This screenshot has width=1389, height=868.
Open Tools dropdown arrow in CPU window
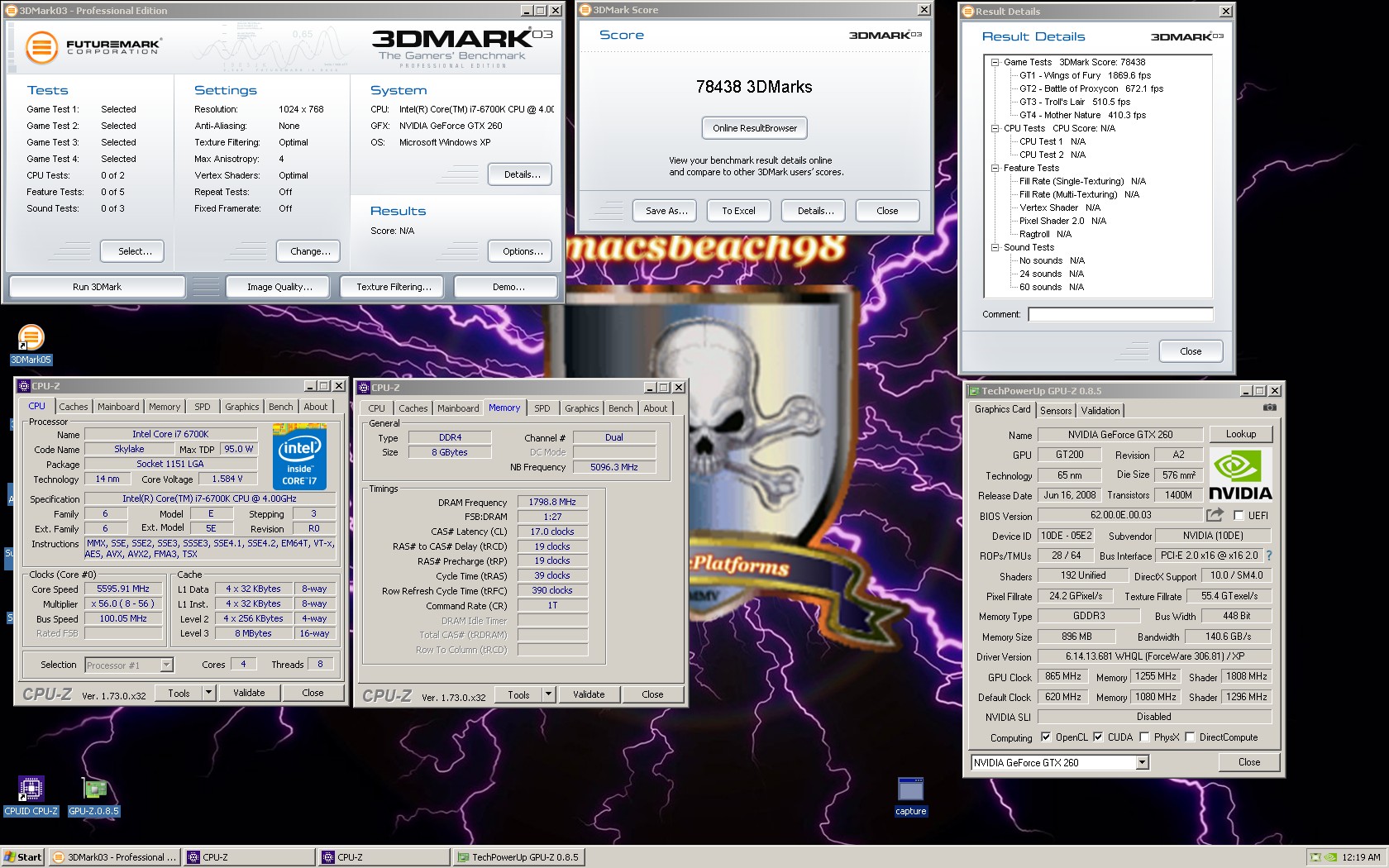tap(208, 693)
